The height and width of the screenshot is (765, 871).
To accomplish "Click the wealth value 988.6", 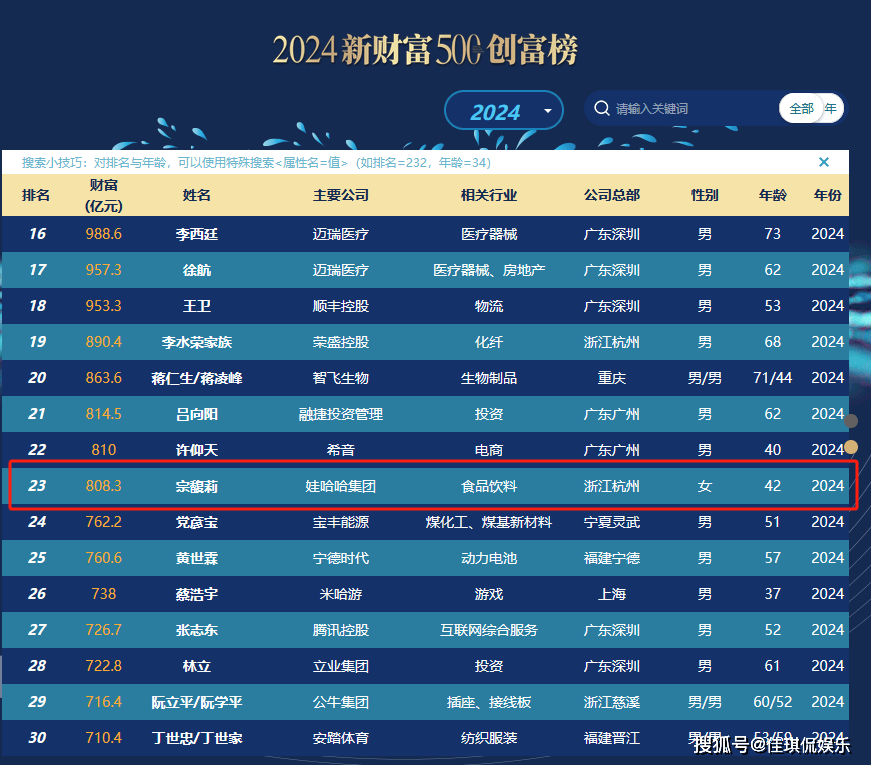I will (x=103, y=234).
